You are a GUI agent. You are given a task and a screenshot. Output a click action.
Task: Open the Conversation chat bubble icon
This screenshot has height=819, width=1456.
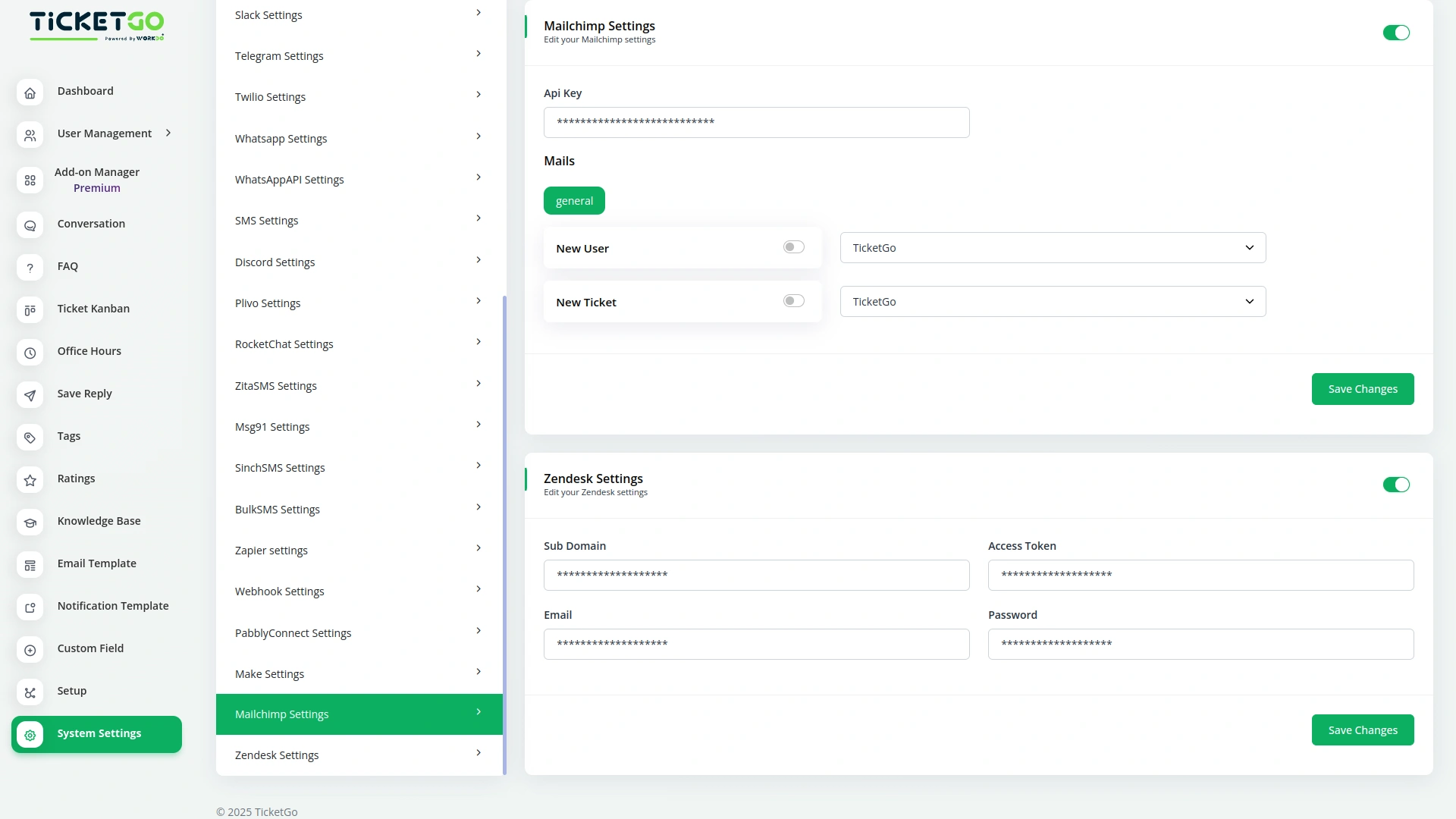pyautogui.click(x=30, y=226)
